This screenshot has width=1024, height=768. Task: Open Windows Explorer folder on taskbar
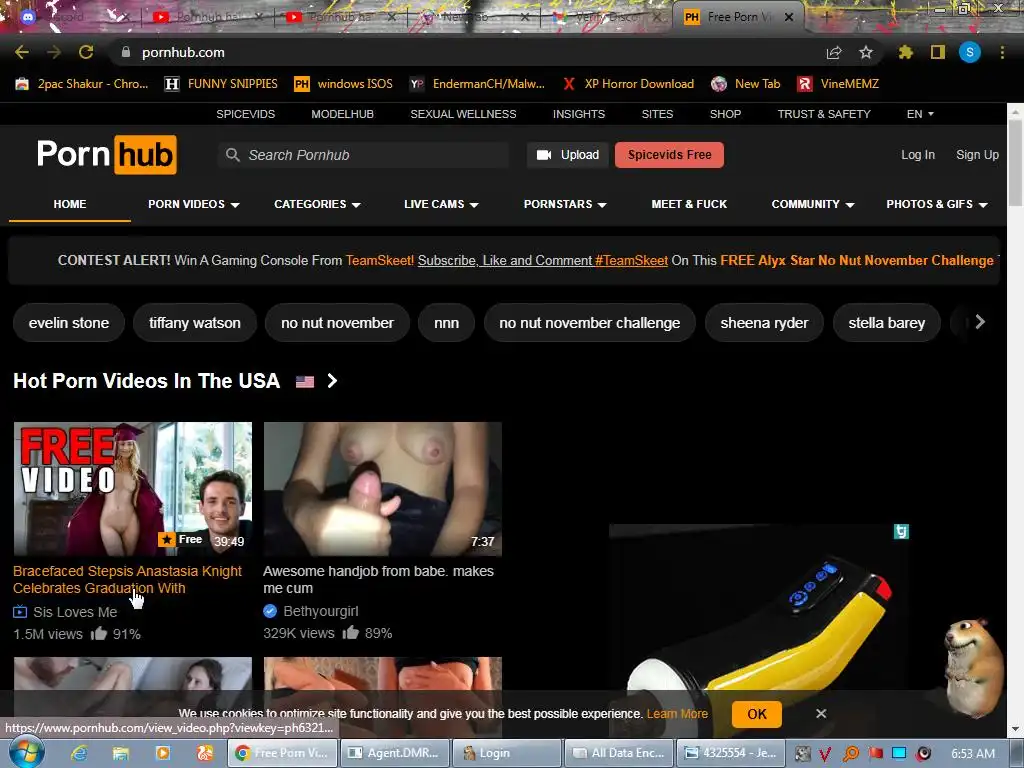pos(121,753)
